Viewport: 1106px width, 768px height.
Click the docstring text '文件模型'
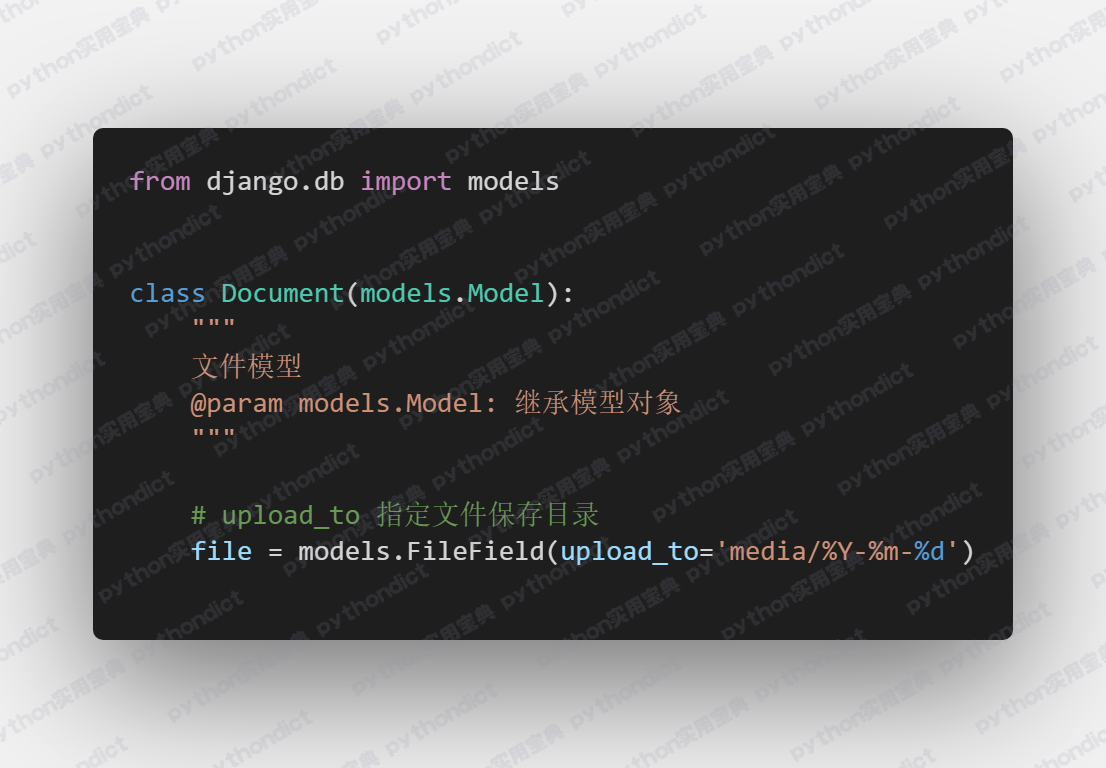[247, 366]
